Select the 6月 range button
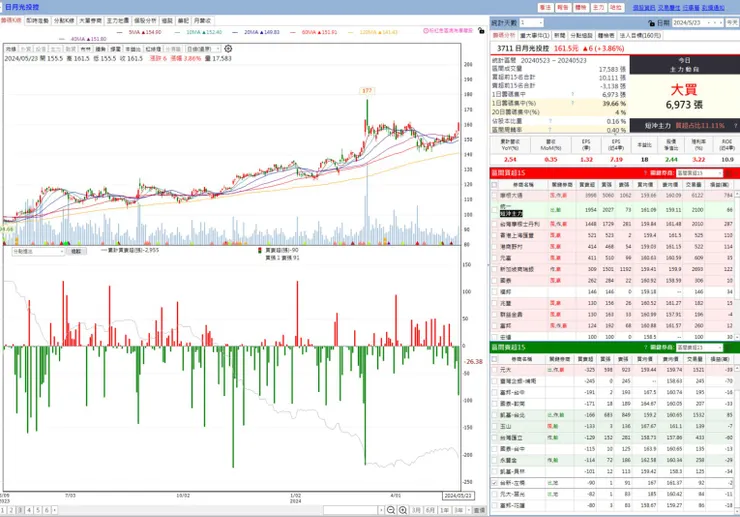Screen dimensions: 740x517 click(430, 510)
